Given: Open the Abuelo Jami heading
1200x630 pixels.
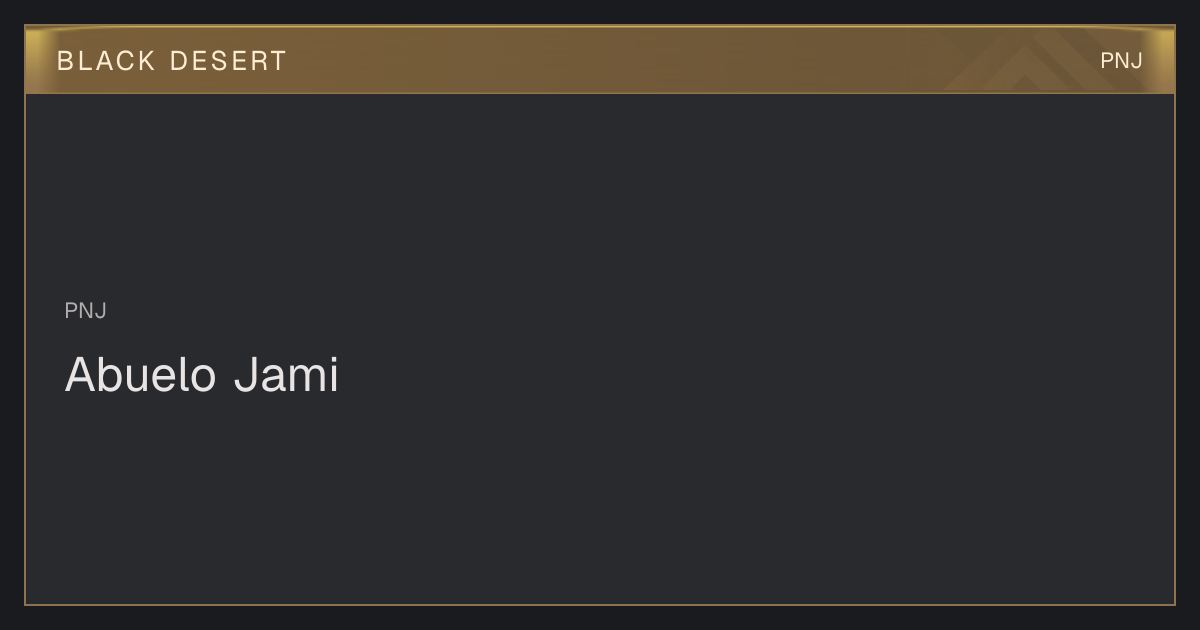Looking at the screenshot, I should tap(202, 375).
